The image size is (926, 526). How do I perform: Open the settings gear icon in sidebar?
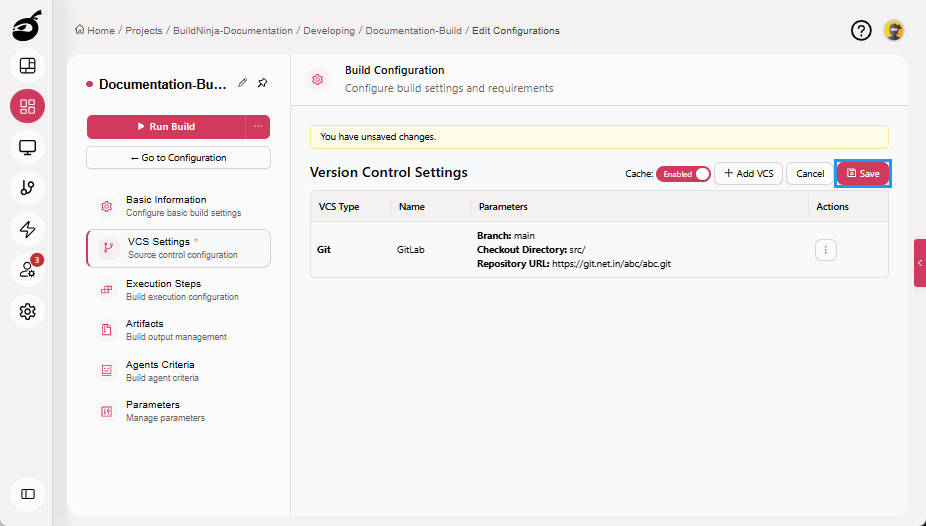click(27, 311)
